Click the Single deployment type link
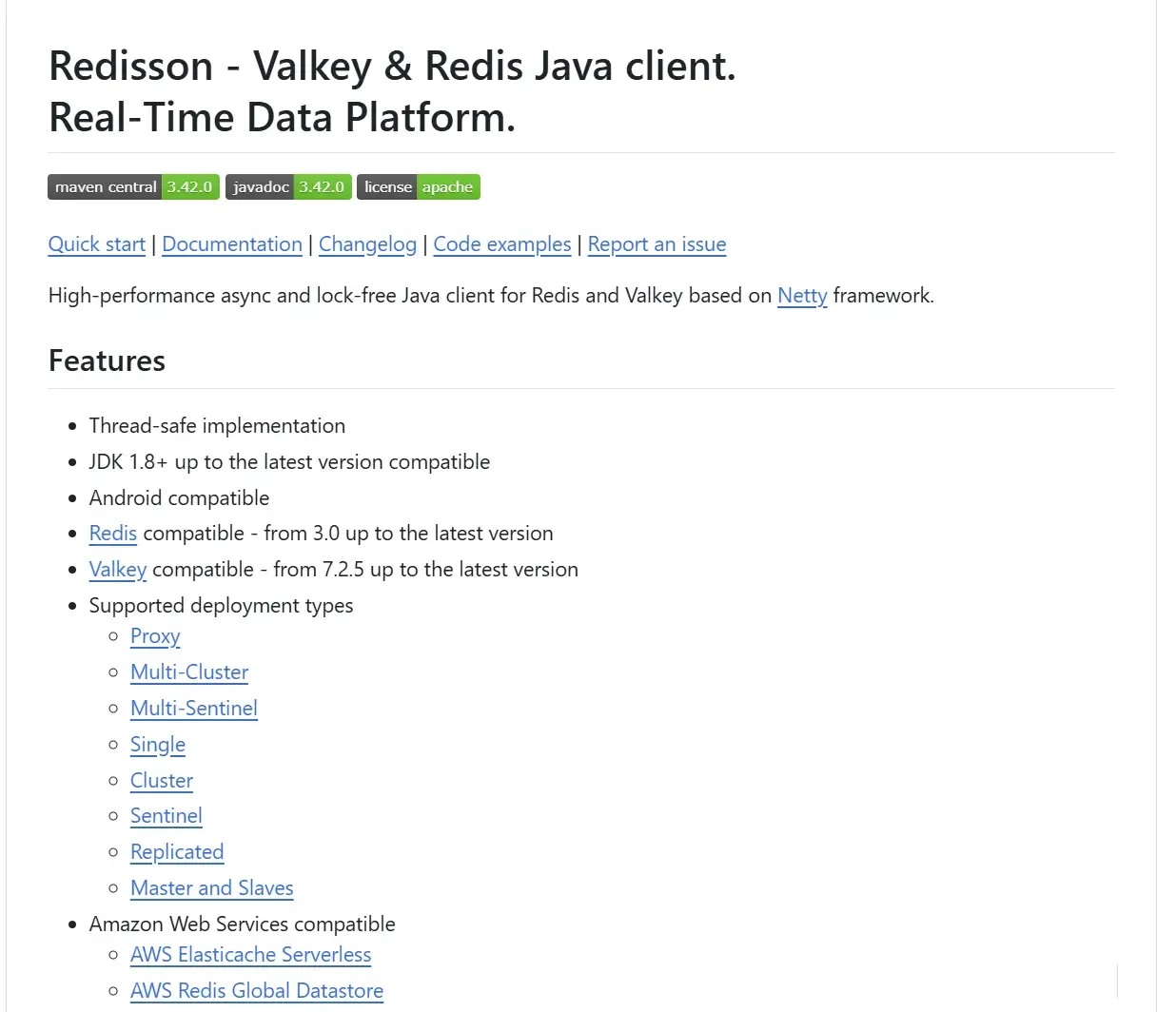Image resolution: width=1176 pixels, height=1012 pixels. 158,745
